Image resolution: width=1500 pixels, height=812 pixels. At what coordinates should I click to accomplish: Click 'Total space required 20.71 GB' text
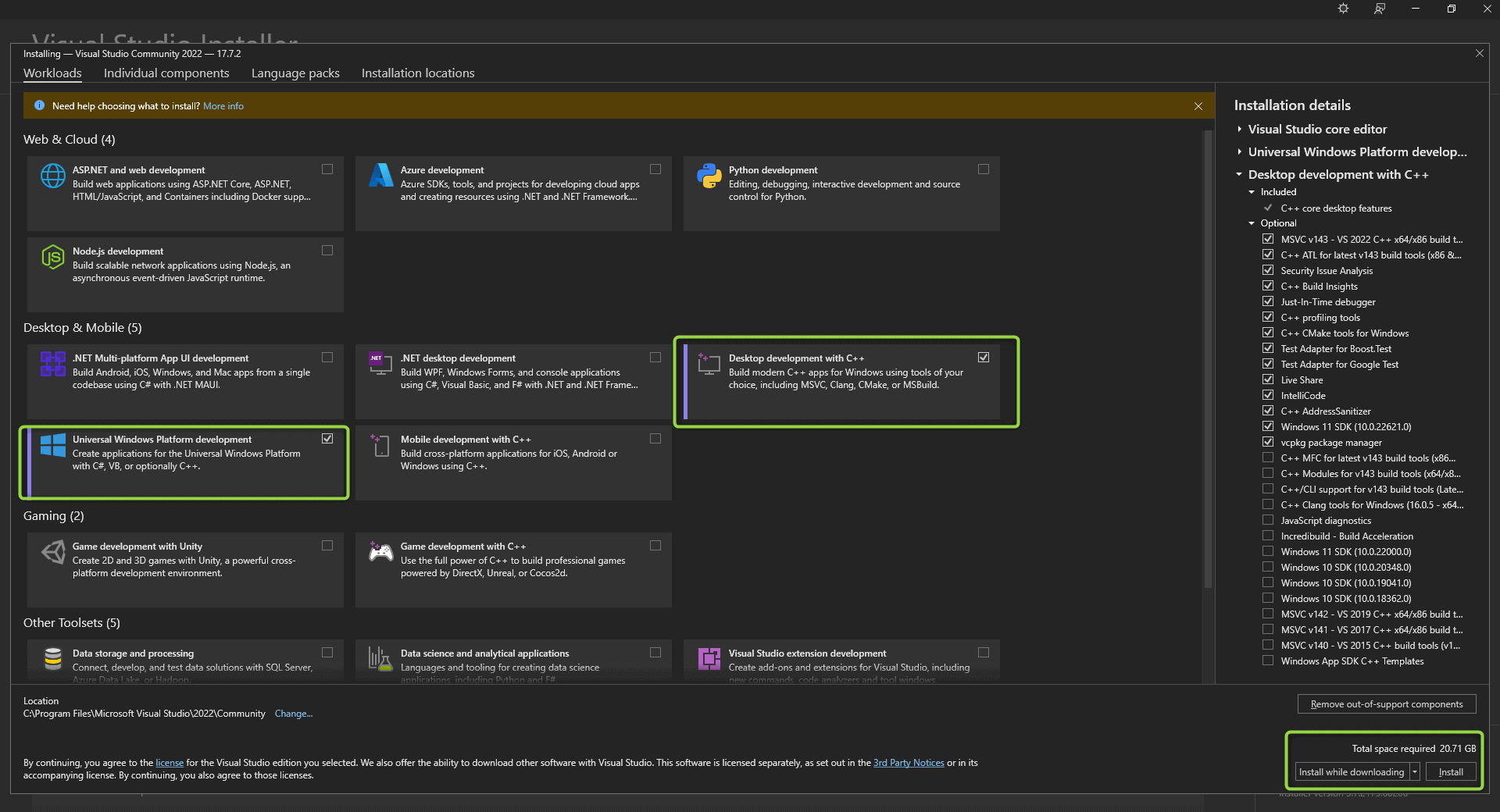click(x=1414, y=749)
